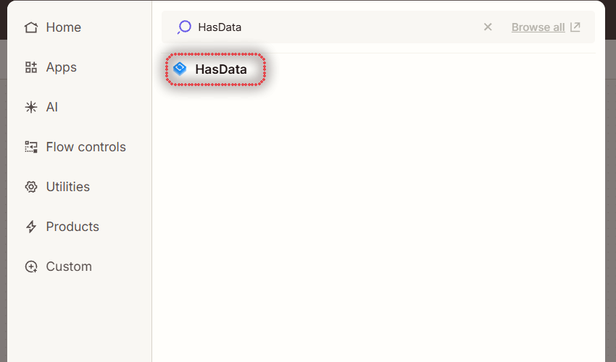Click the purple search magnifier icon
The image size is (616, 362).
click(184, 27)
